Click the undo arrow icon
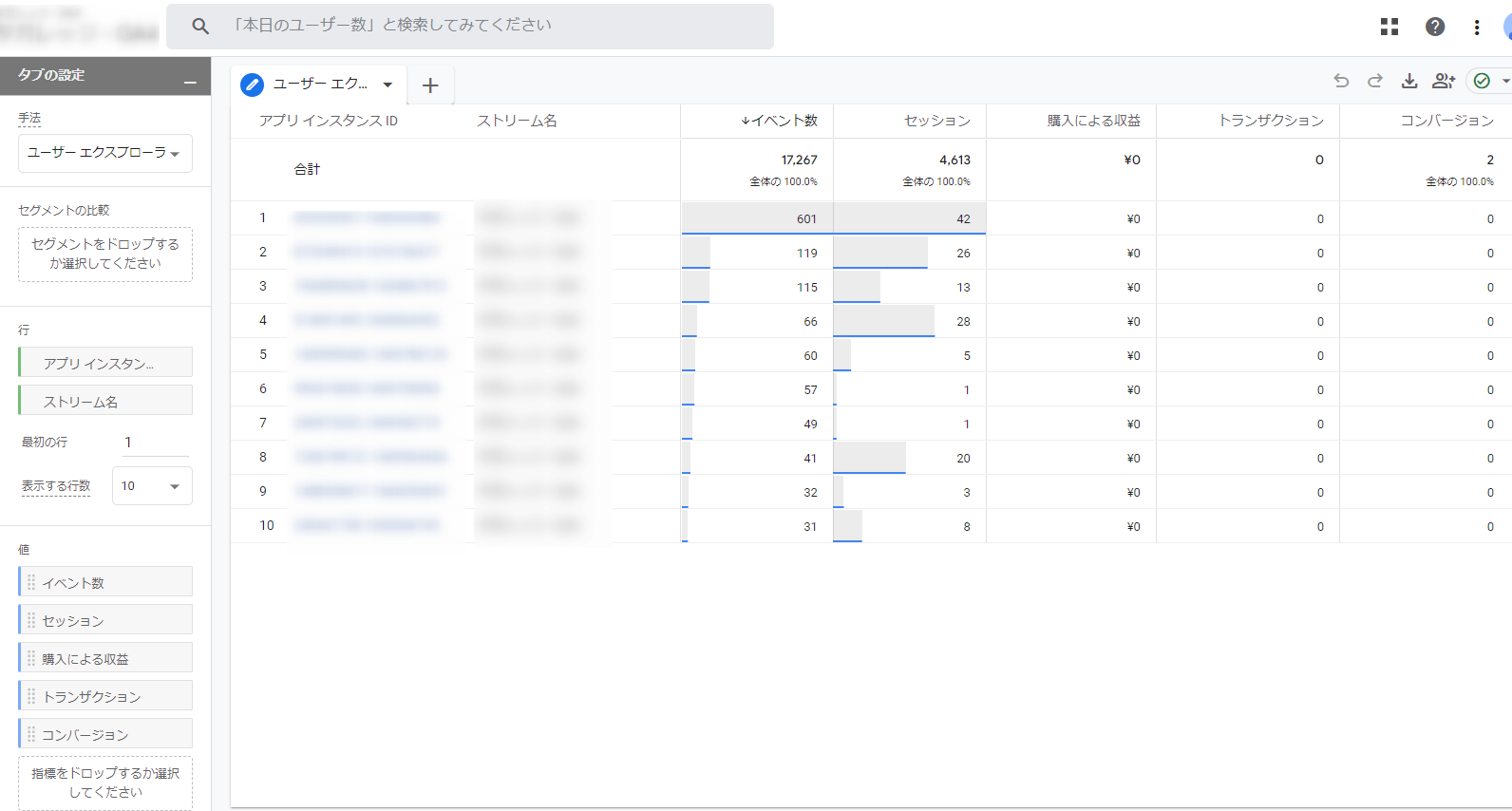The height and width of the screenshot is (811, 1512). point(1341,81)
